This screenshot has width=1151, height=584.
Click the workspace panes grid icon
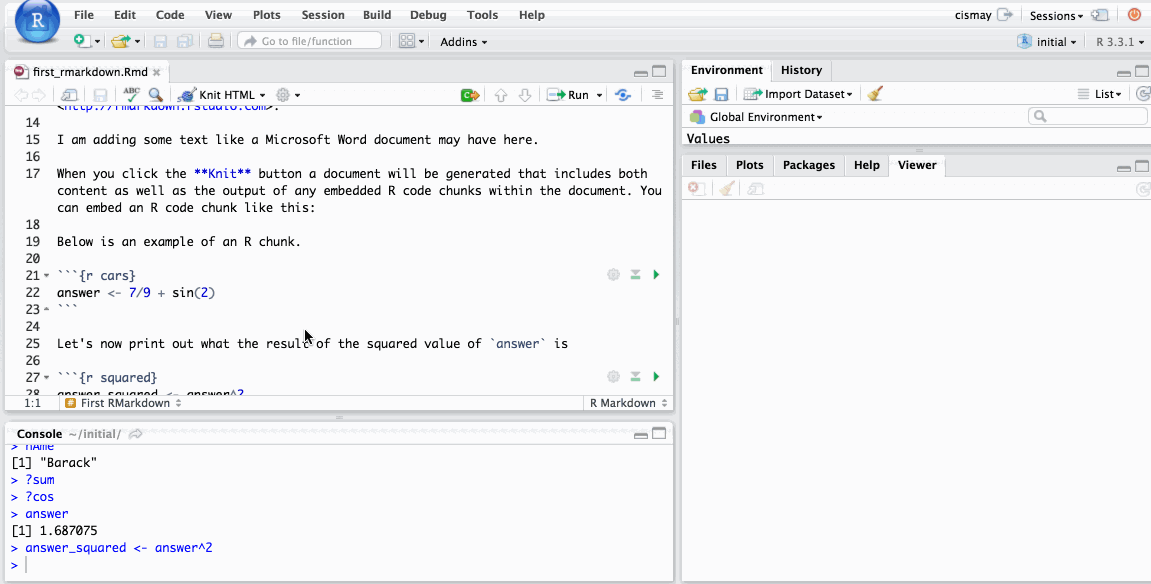(x=407, y=41)
